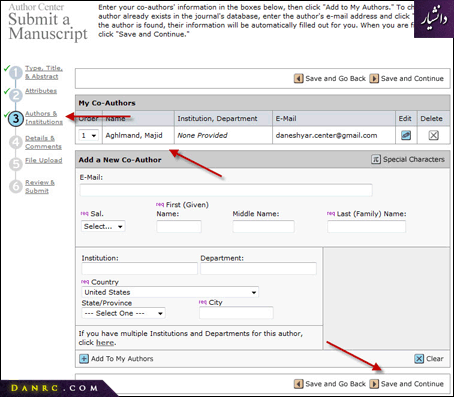Click the Special Characters label
454x397 pixels.
pos(414,159)
